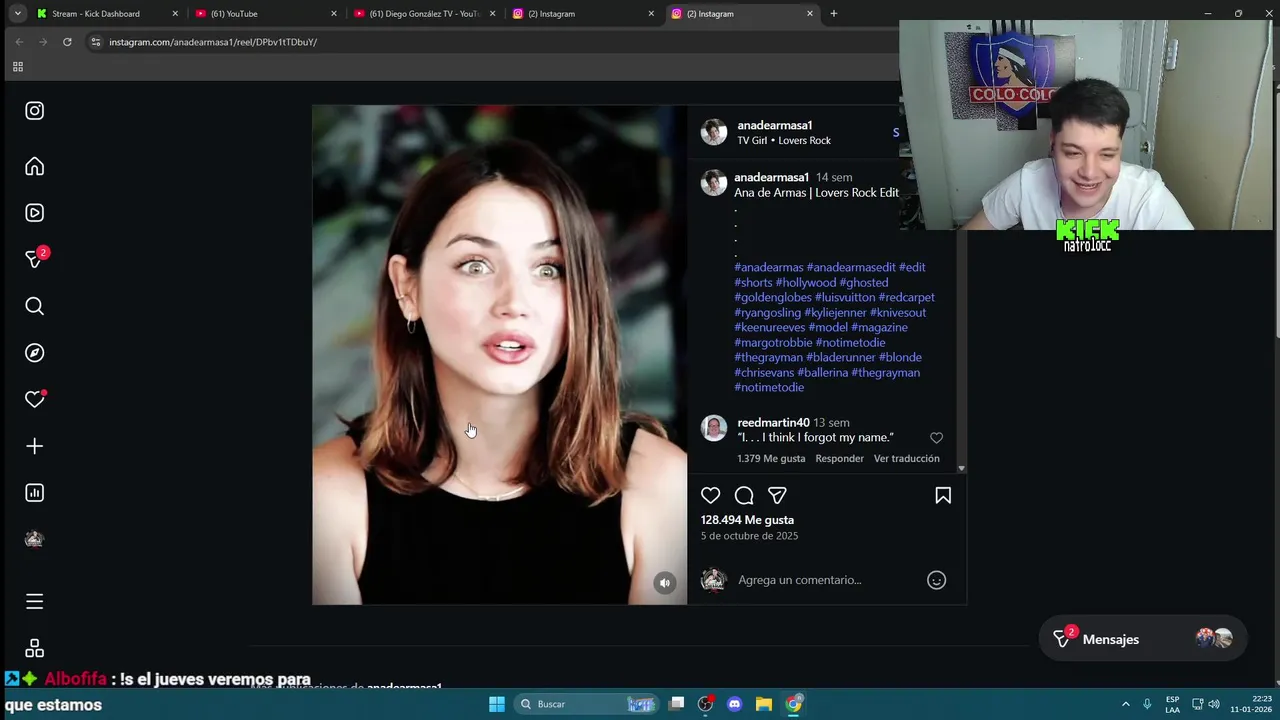Switch to Stream - Kick Dashboard tab
The width and height of the screenshot is (1280, 720).
tap(106, 14)
